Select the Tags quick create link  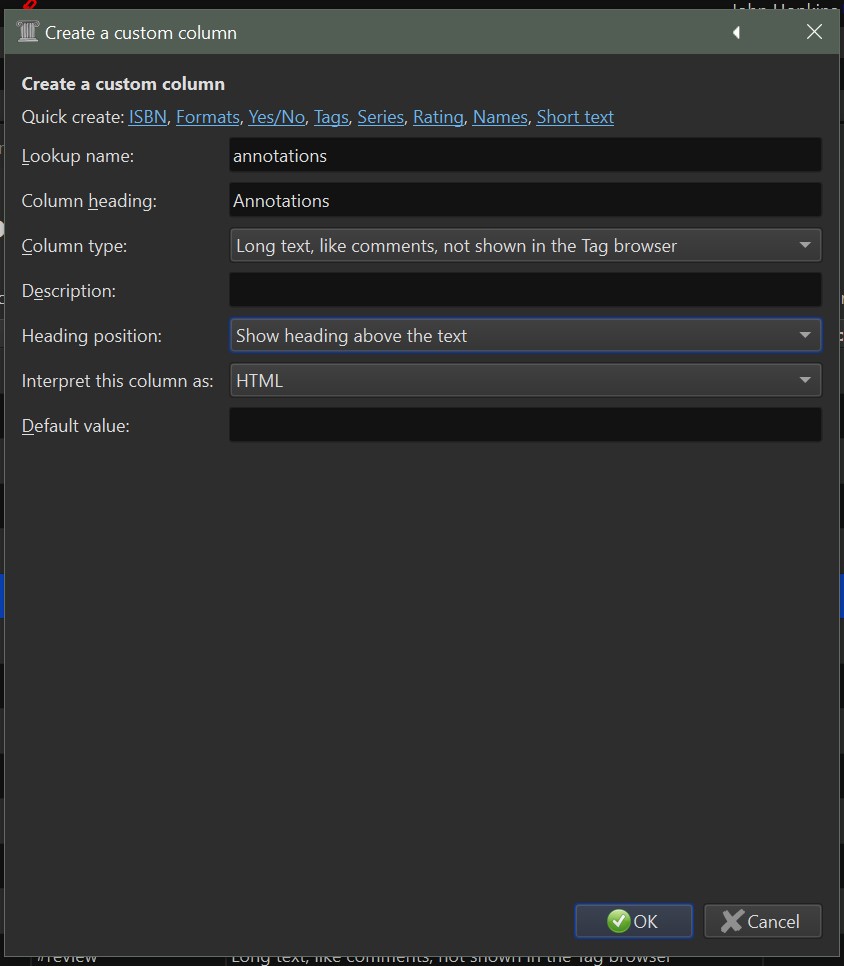point(331,117)
